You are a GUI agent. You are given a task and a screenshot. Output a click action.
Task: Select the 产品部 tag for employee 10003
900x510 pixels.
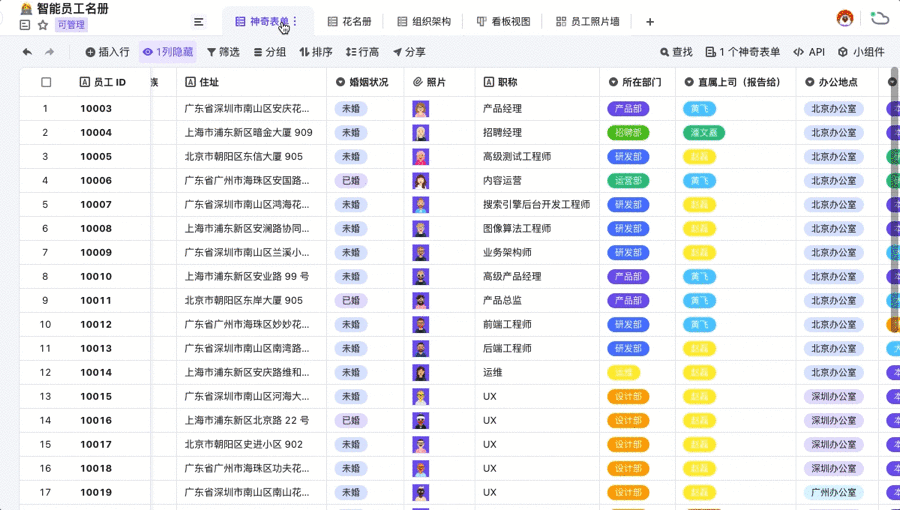628,109
